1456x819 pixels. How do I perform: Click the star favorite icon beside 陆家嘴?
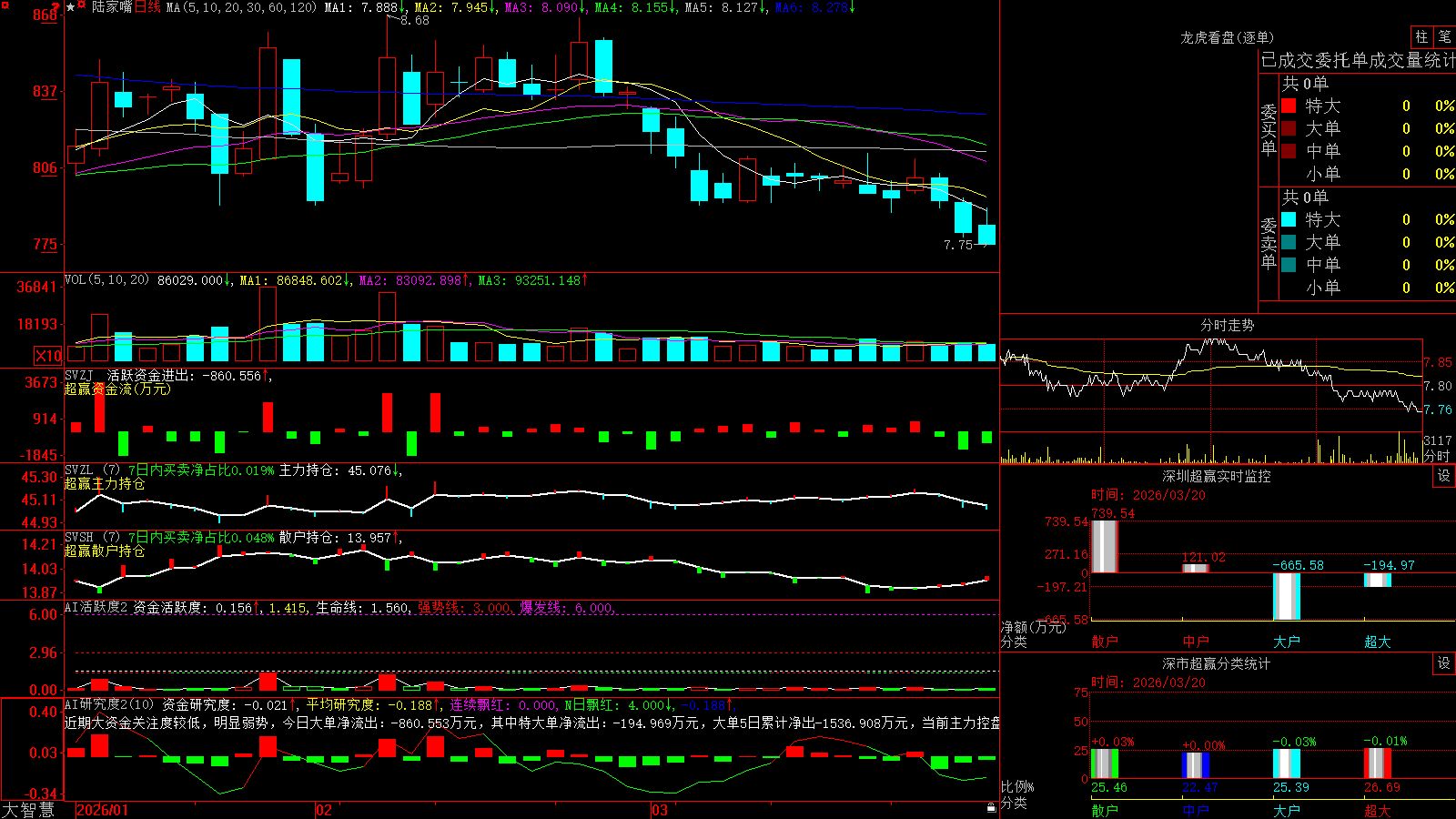[x=70, y=7]
